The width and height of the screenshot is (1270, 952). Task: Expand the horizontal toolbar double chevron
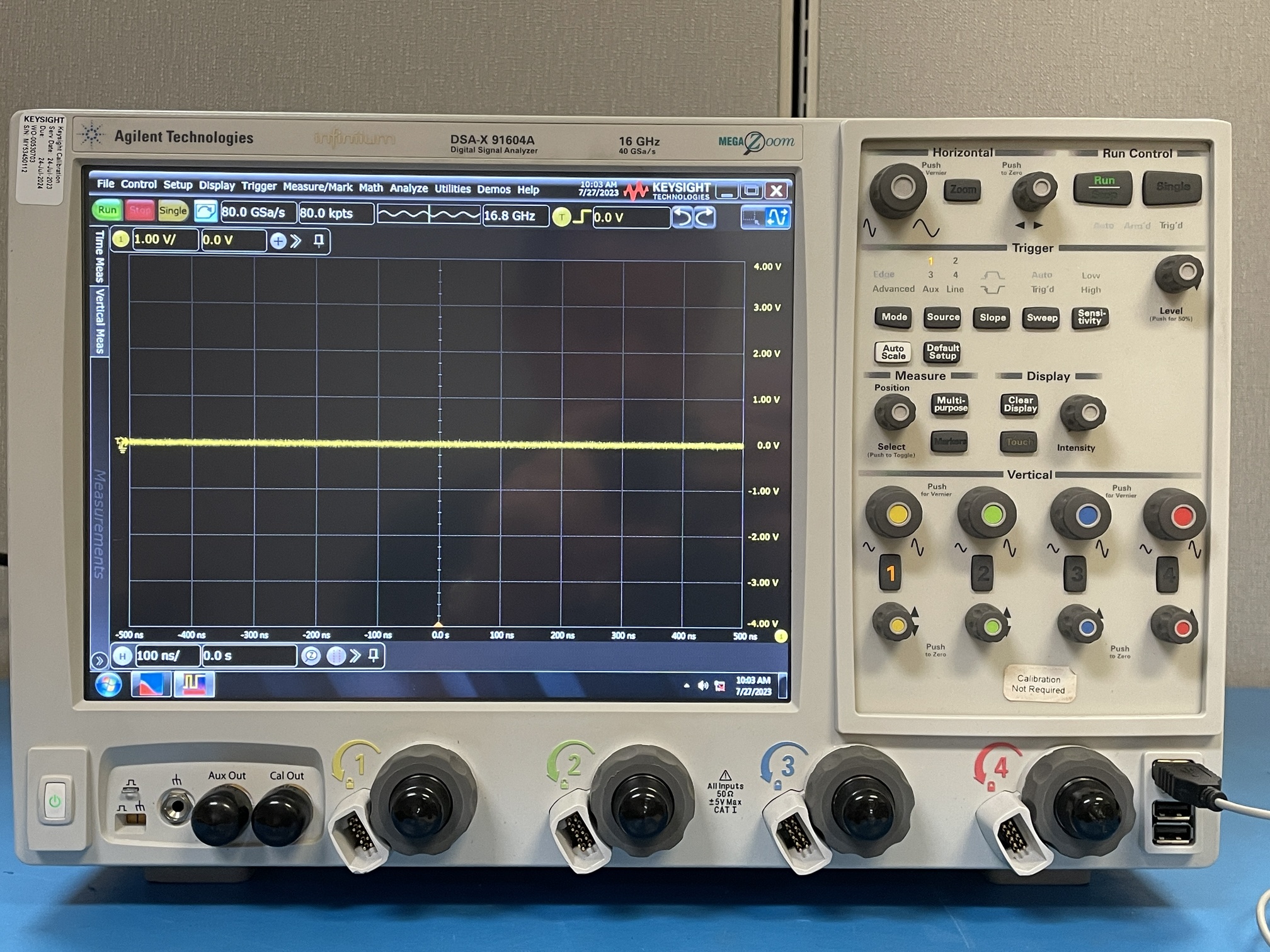[x=356, y=656]
